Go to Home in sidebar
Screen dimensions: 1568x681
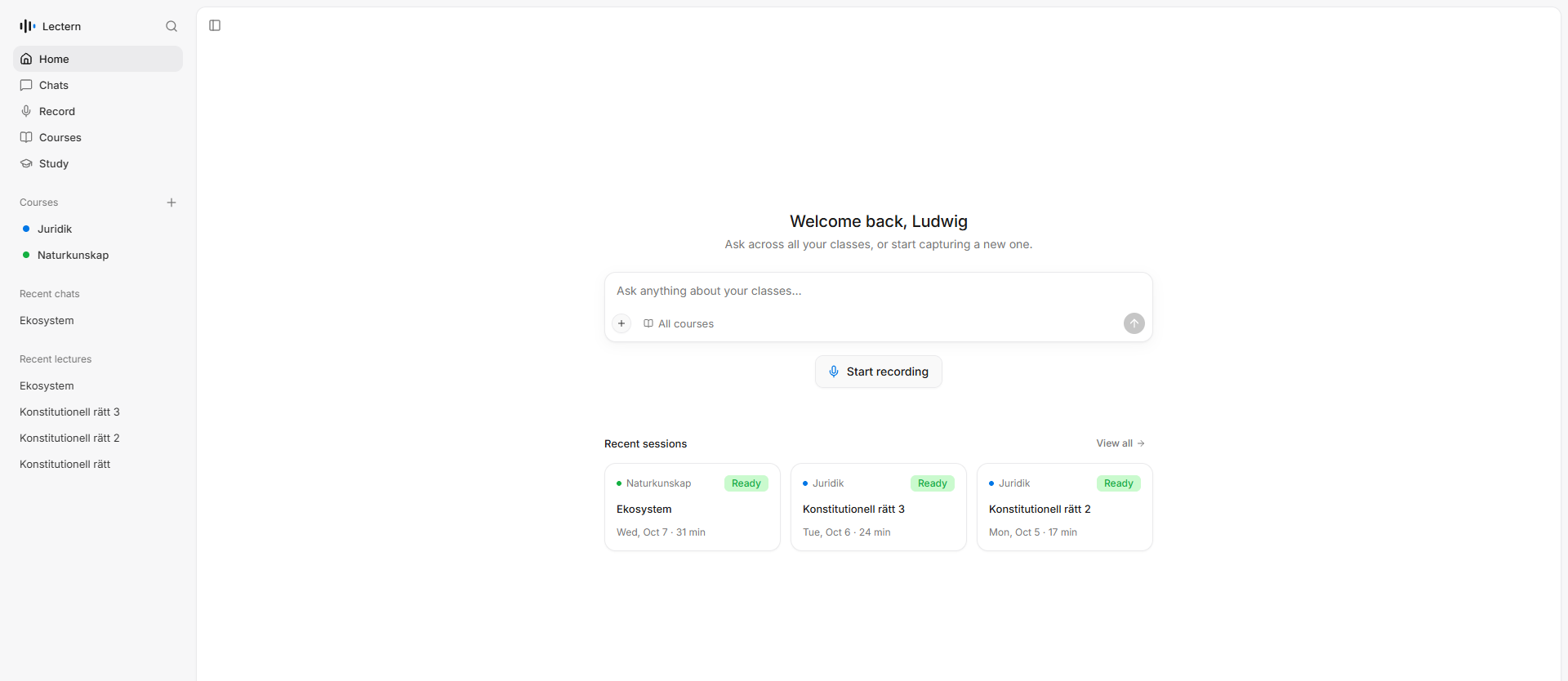point(98,59)
